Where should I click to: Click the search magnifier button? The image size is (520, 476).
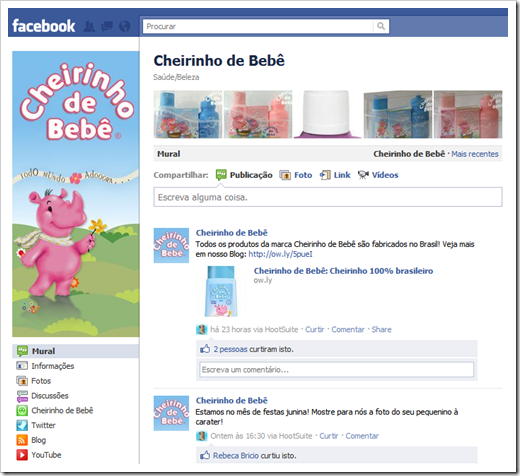pos(381,26)
